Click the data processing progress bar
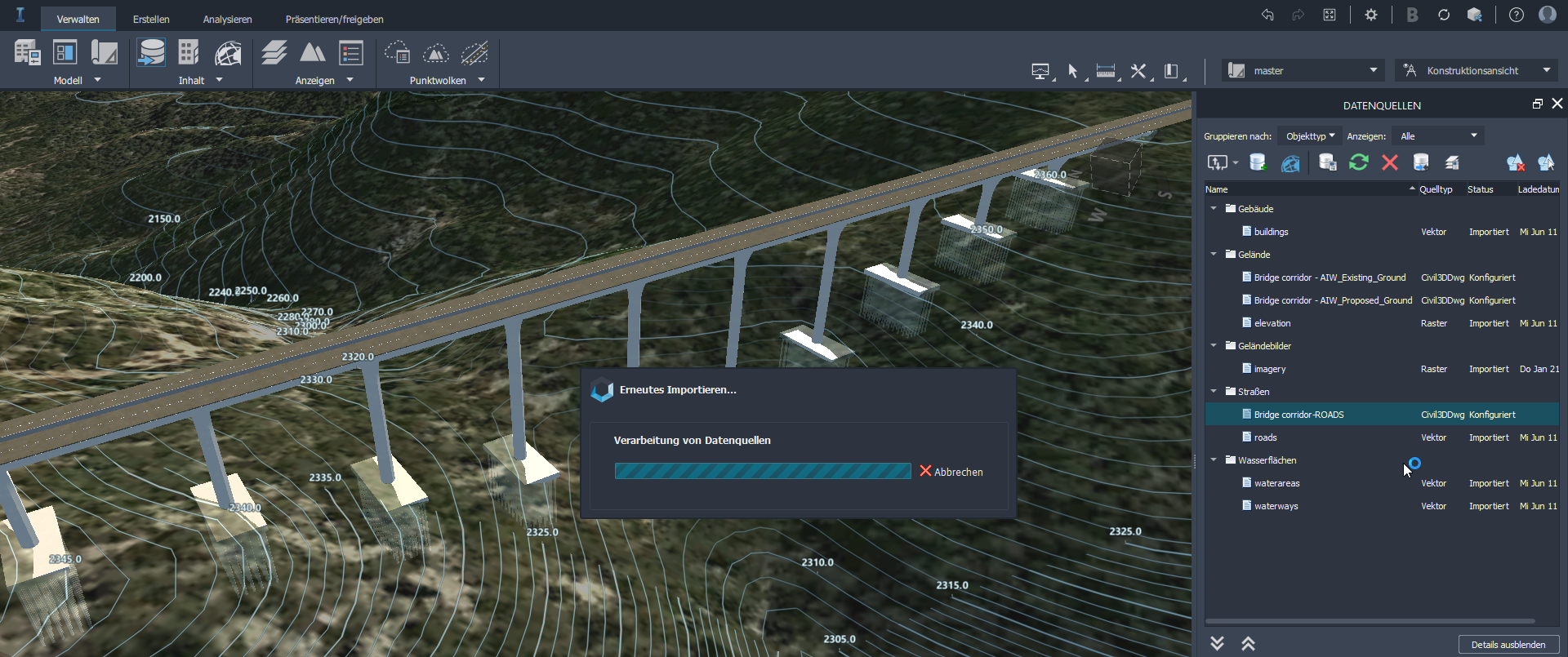Screen dimensions: 1568x657 (763, 471)
